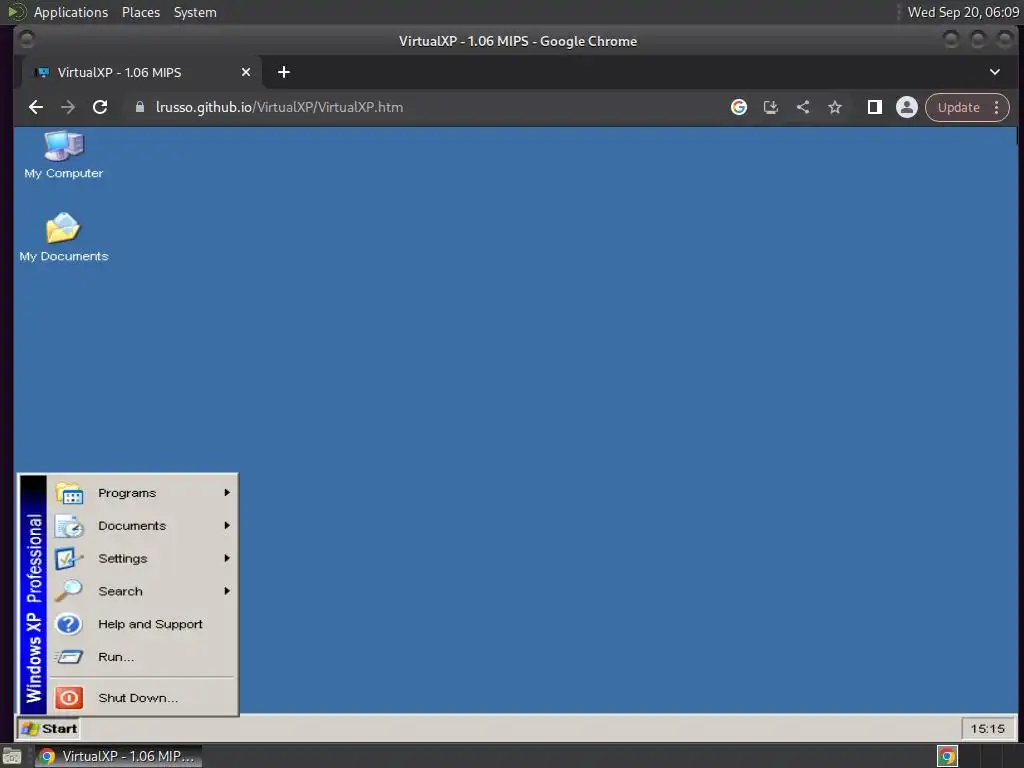Screen dimensions: 1024x768
Task: Click the Help question mark icon
Action: [69, 624]
